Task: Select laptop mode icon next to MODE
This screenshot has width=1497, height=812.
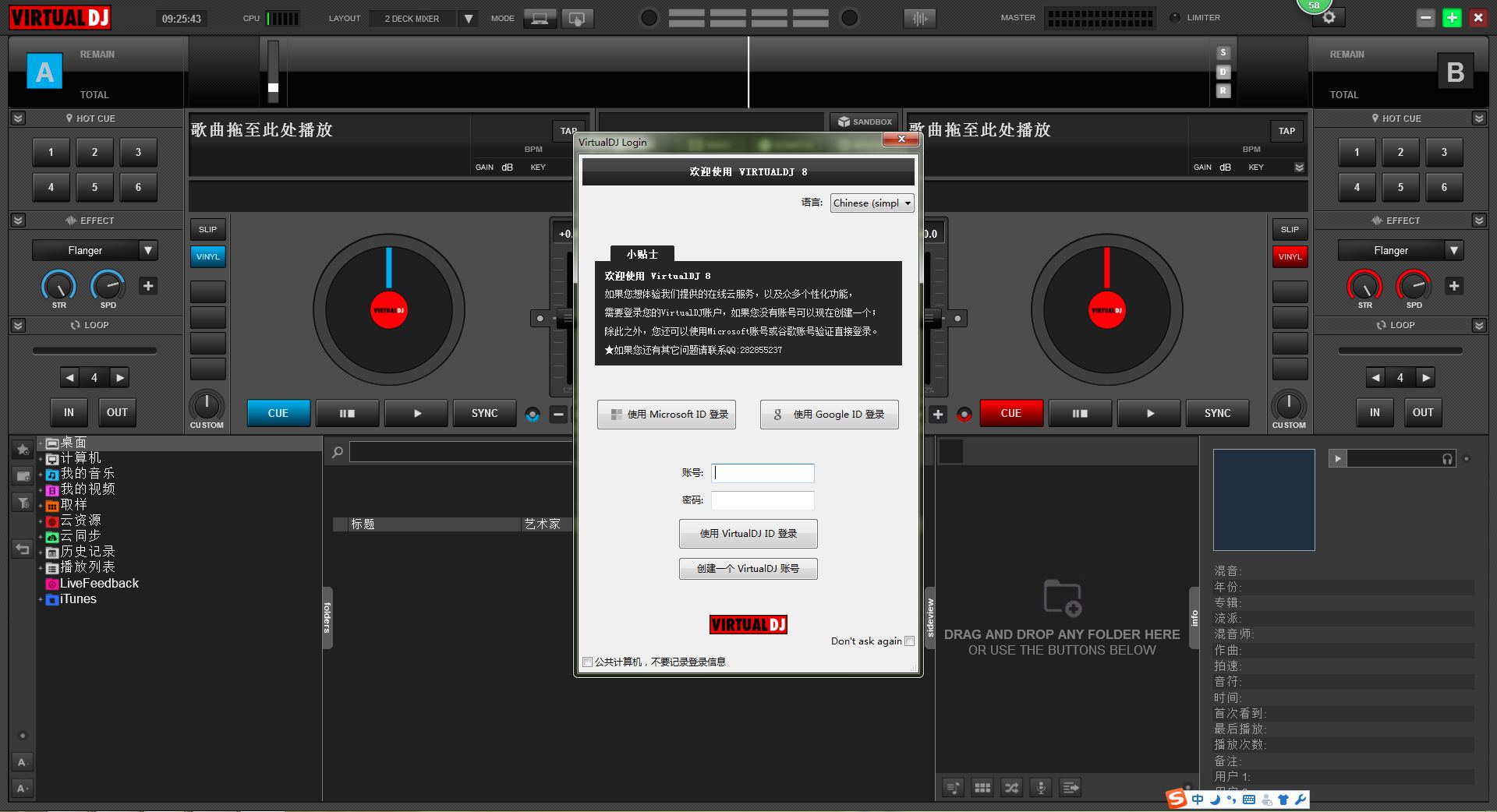Action: (x=540, y=18)
